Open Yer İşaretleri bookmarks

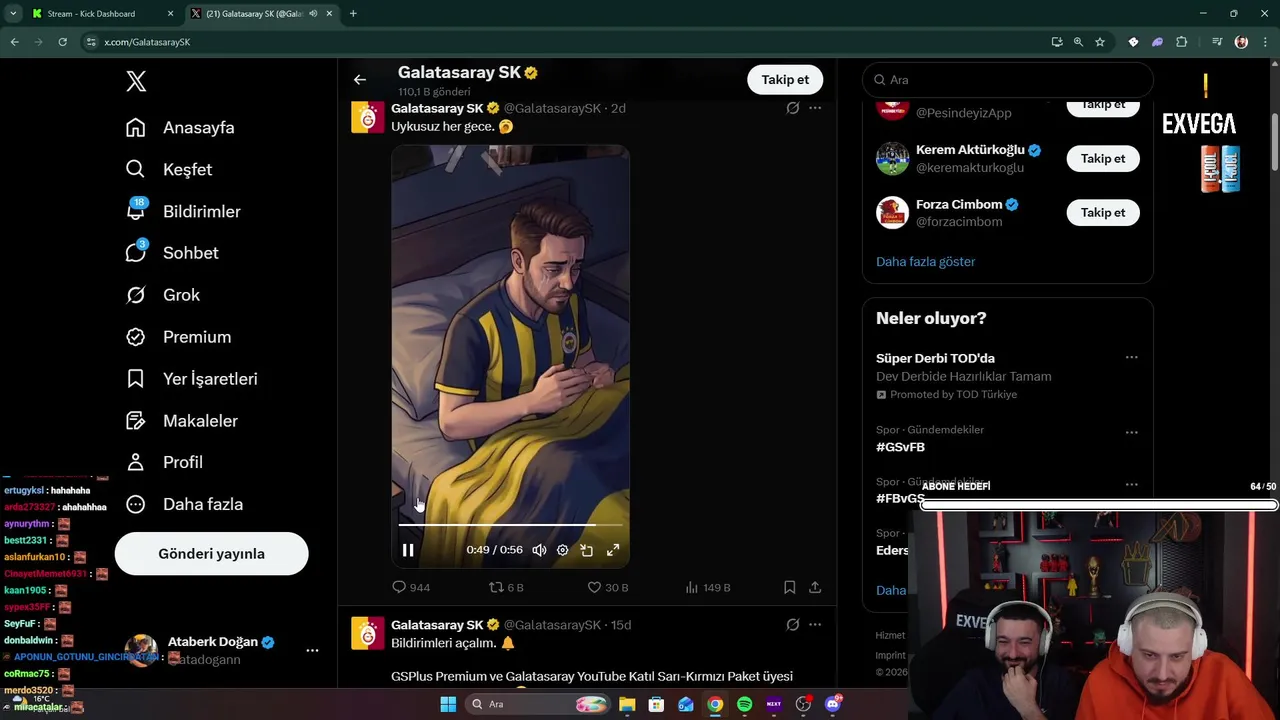[192, 379]
